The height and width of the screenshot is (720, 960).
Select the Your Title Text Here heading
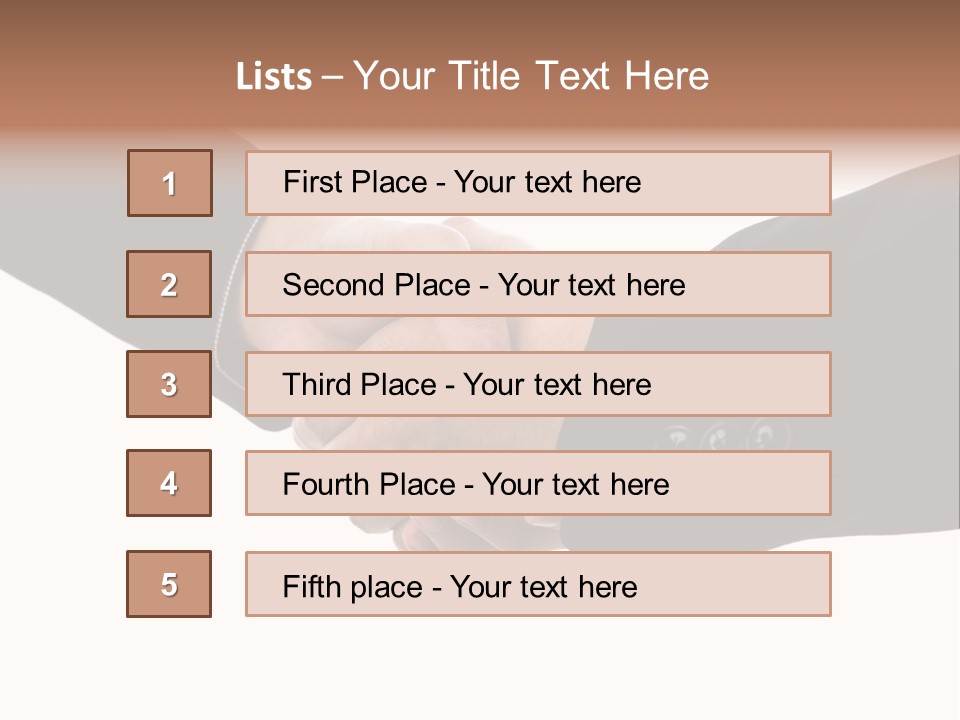point(531,76)
